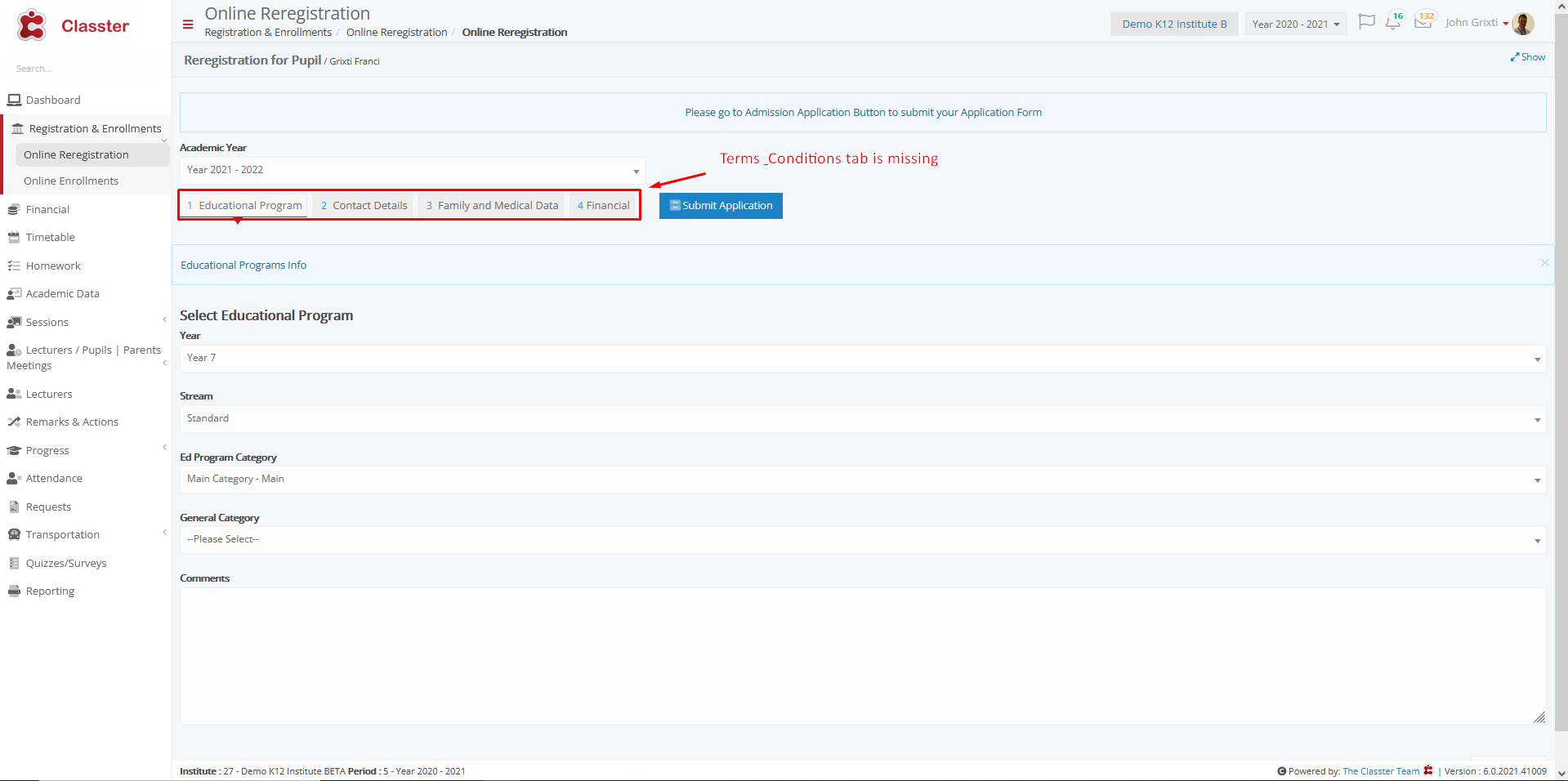The image size is (1568, 781).
Task: Select the Financial step tab
Action: tap(603, 206)
